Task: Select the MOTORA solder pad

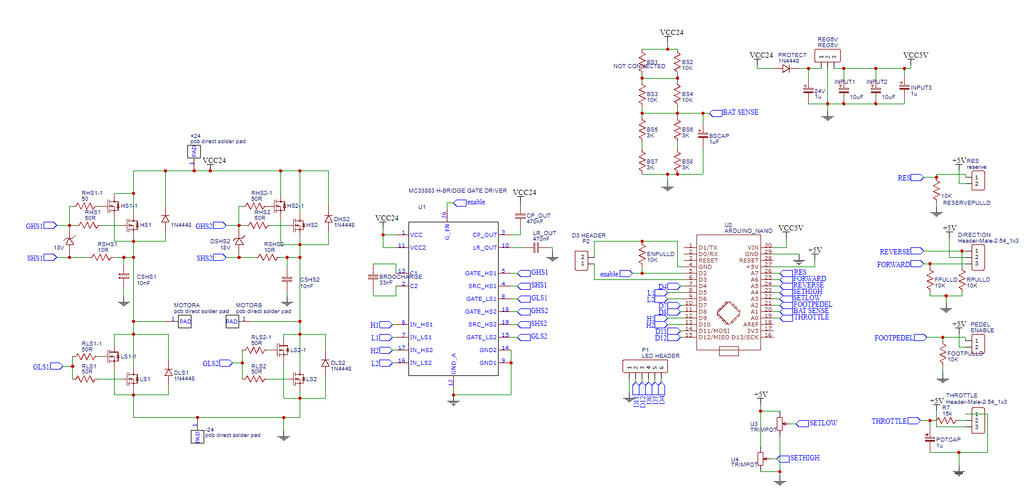Action: point(185,321)
